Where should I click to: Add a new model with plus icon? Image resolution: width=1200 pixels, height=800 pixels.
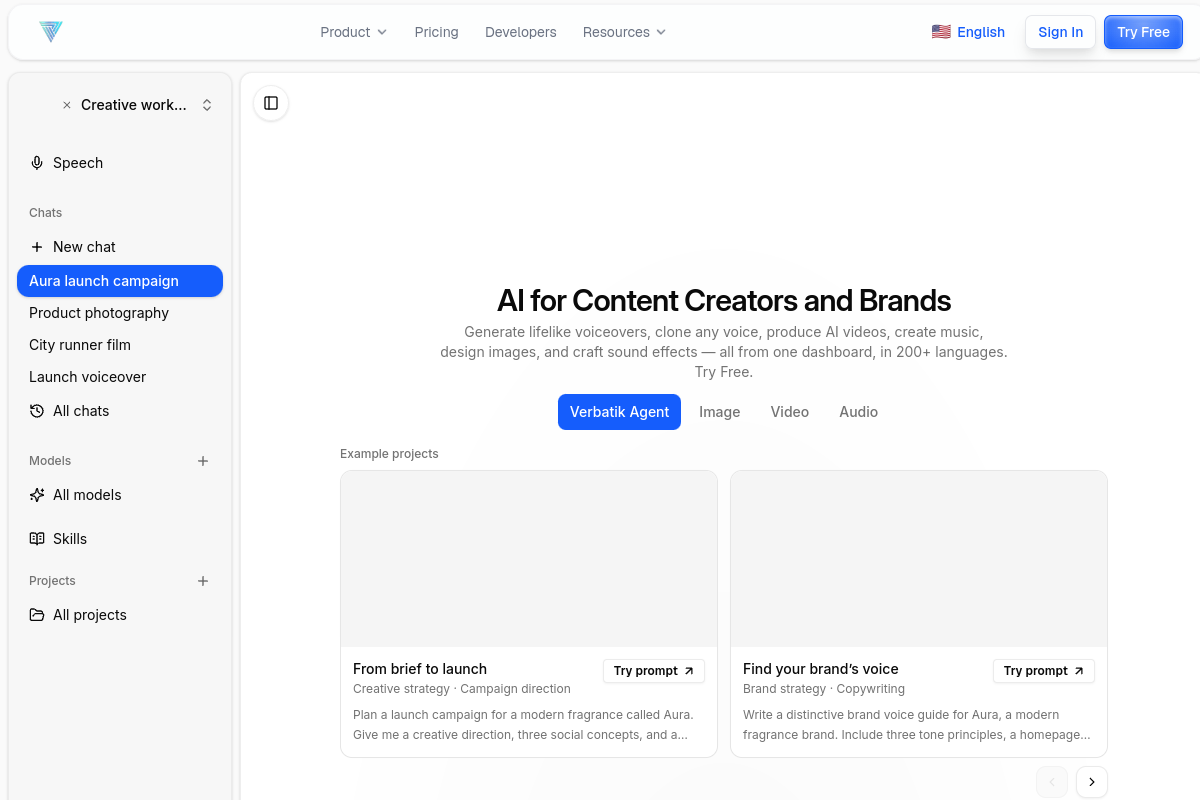click(x=203, y=461)
